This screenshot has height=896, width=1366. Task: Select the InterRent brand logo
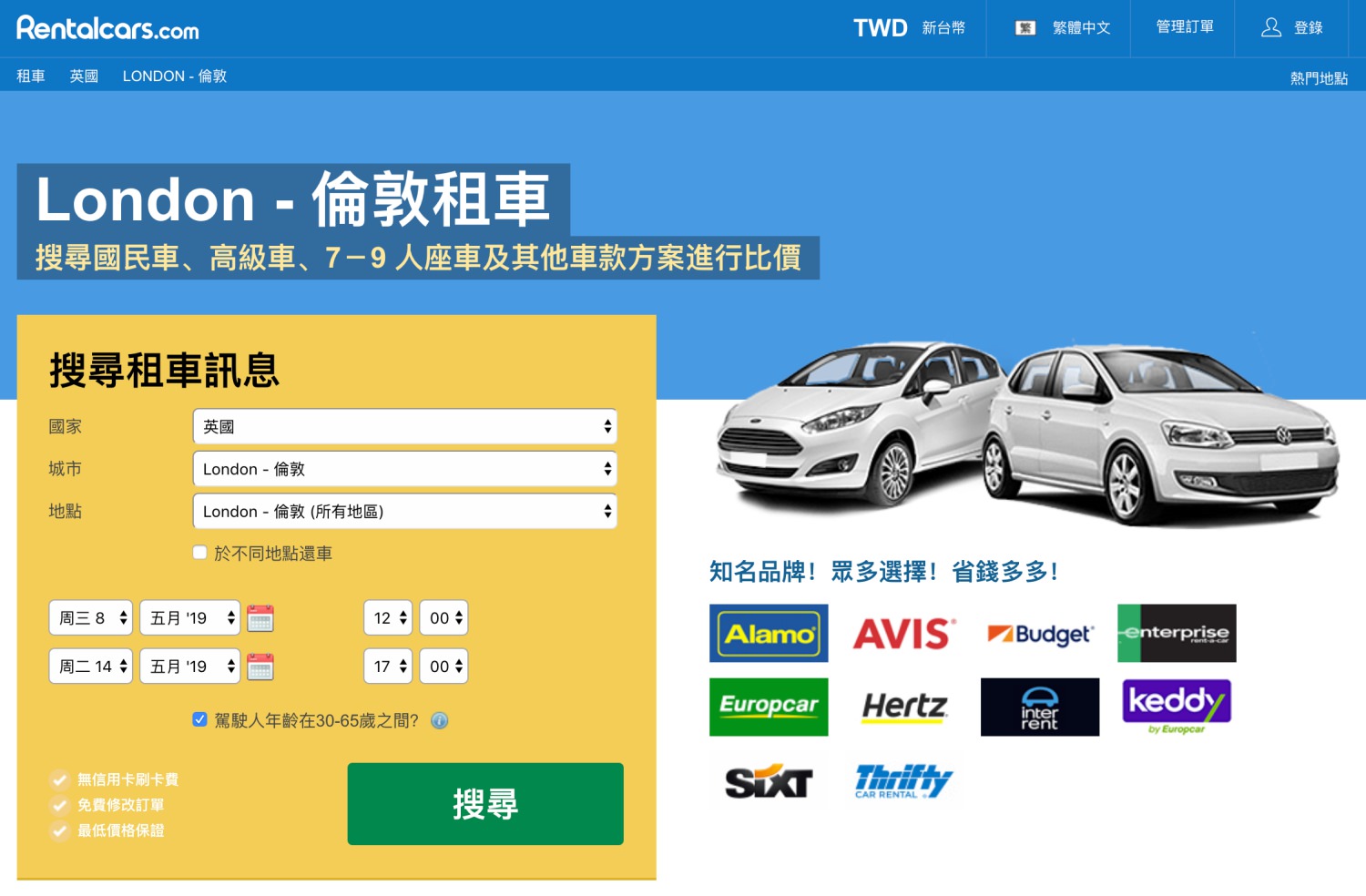tap(1040, 707)
